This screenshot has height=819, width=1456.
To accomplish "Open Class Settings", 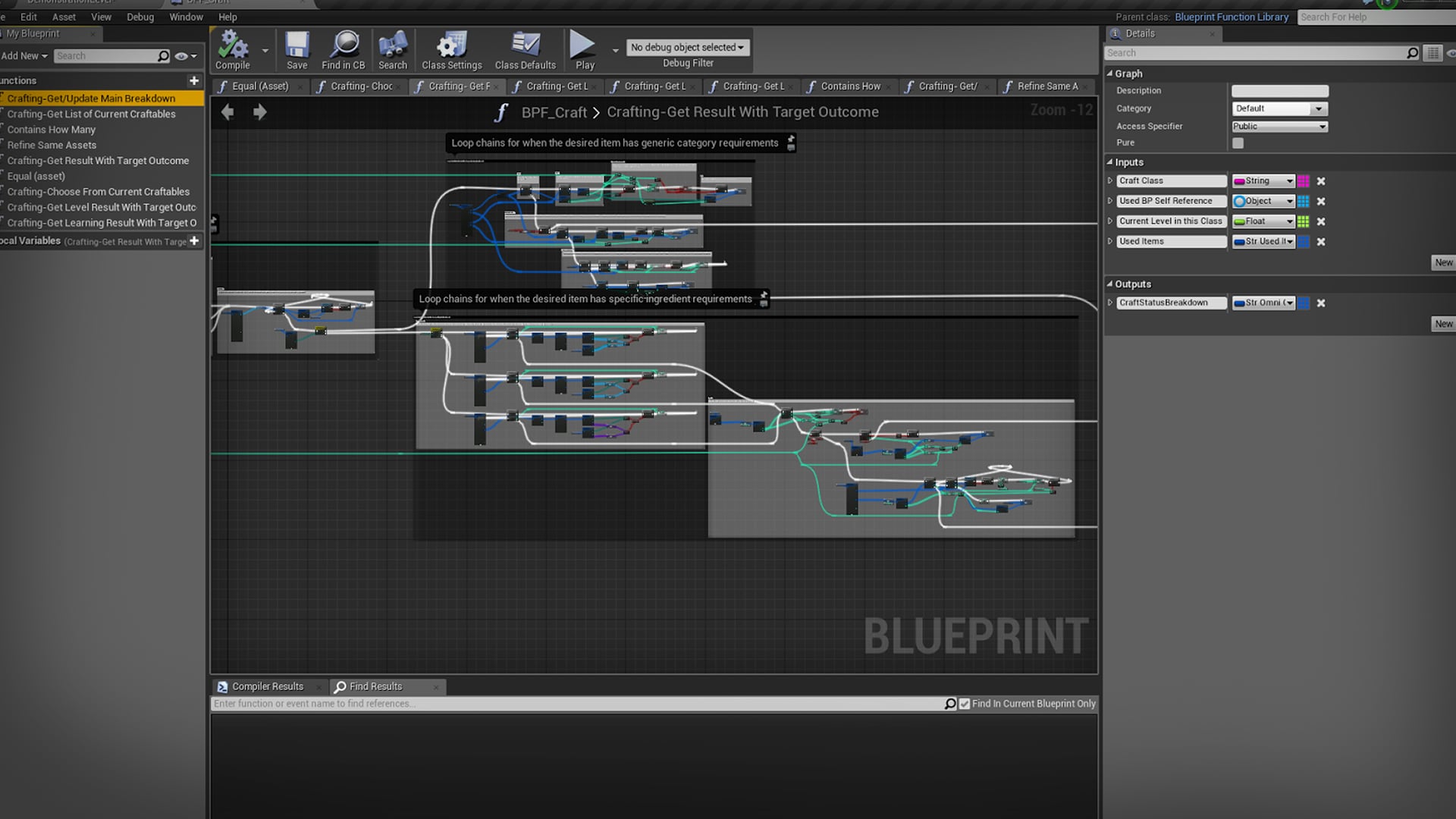I will tap(450, 49).
